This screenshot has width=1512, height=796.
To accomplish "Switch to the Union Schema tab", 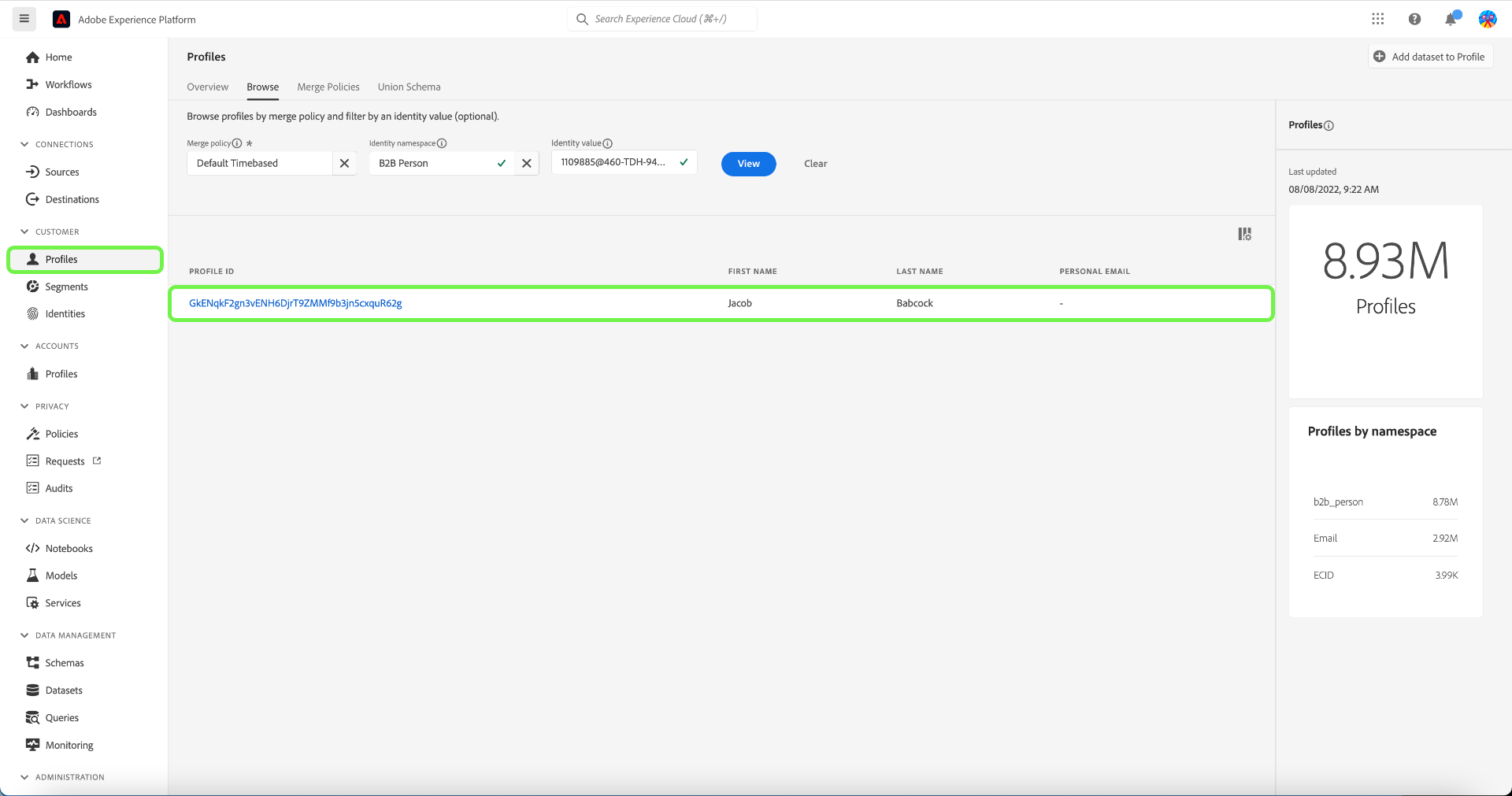I will (x=409, y=87).
